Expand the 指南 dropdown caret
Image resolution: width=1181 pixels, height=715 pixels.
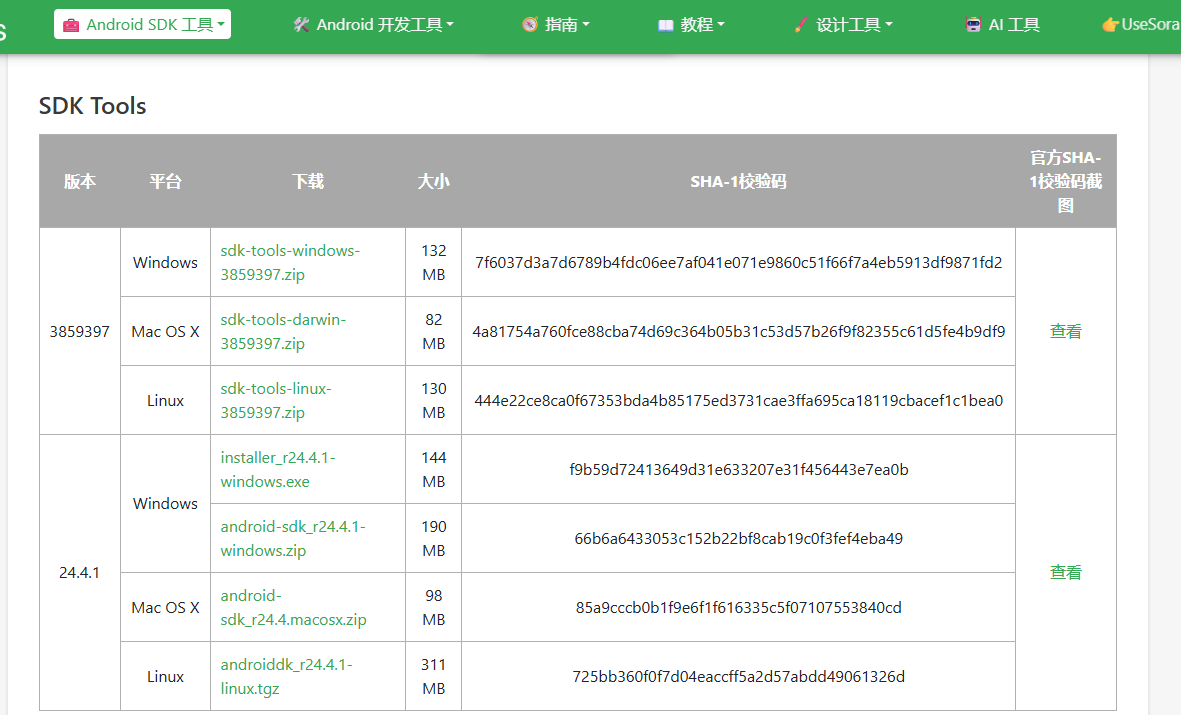click(586, 25)
